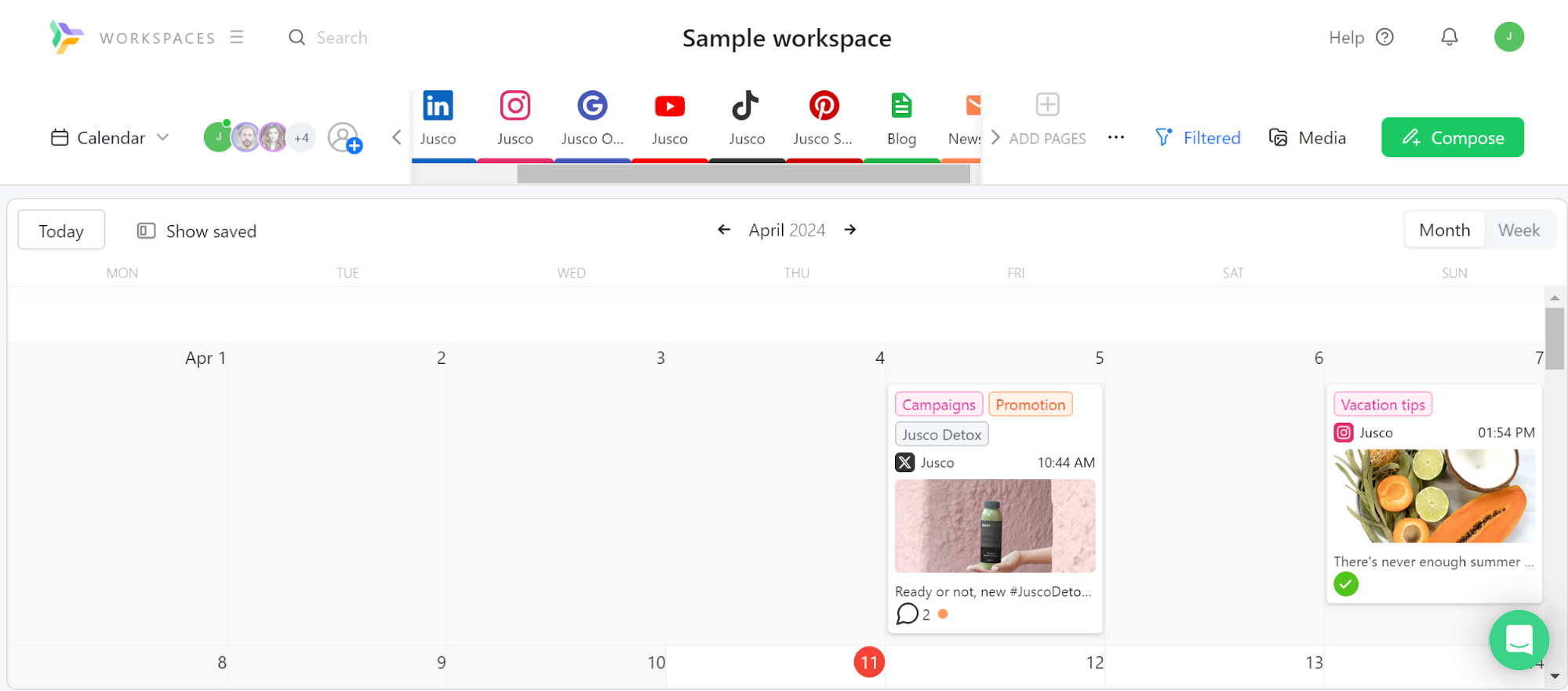
Task: Open the Blog page tab
Action: pos(901,119)
